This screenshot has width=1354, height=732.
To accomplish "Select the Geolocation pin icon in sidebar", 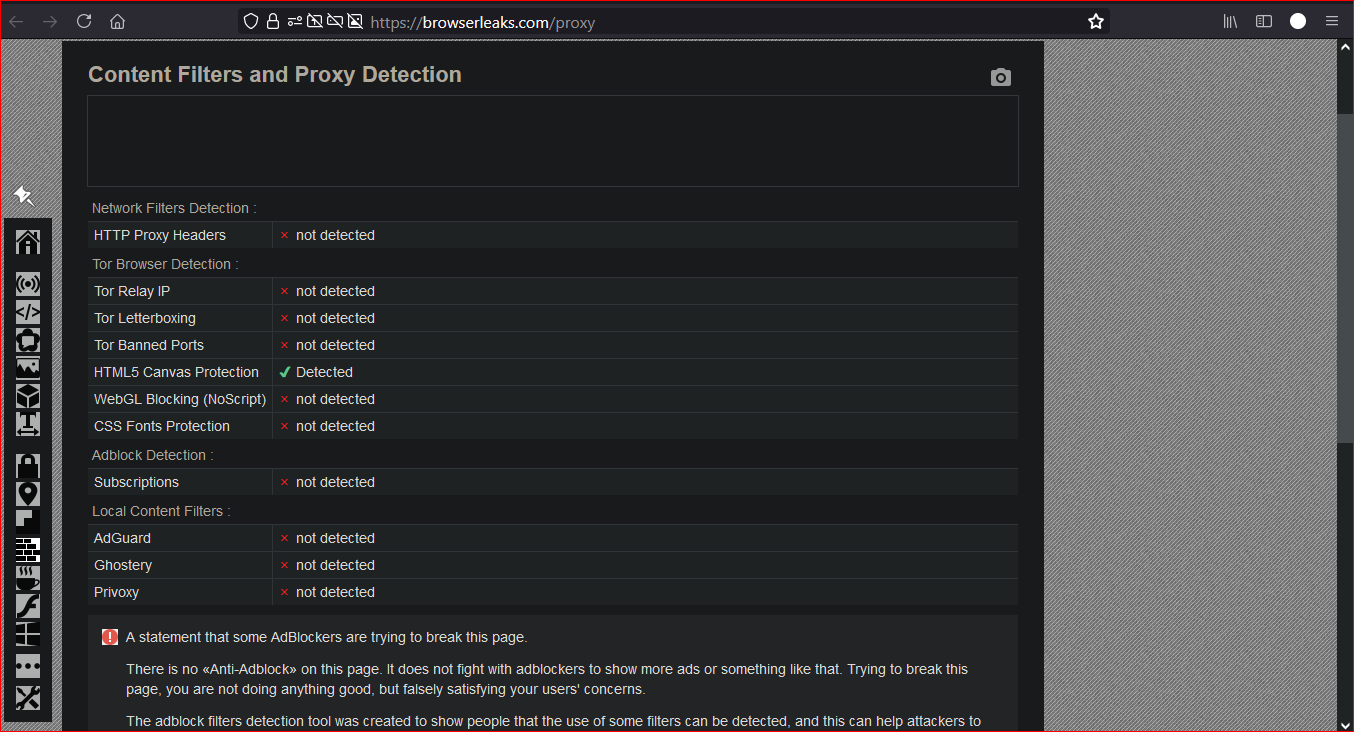I will (x=28, y=494).
